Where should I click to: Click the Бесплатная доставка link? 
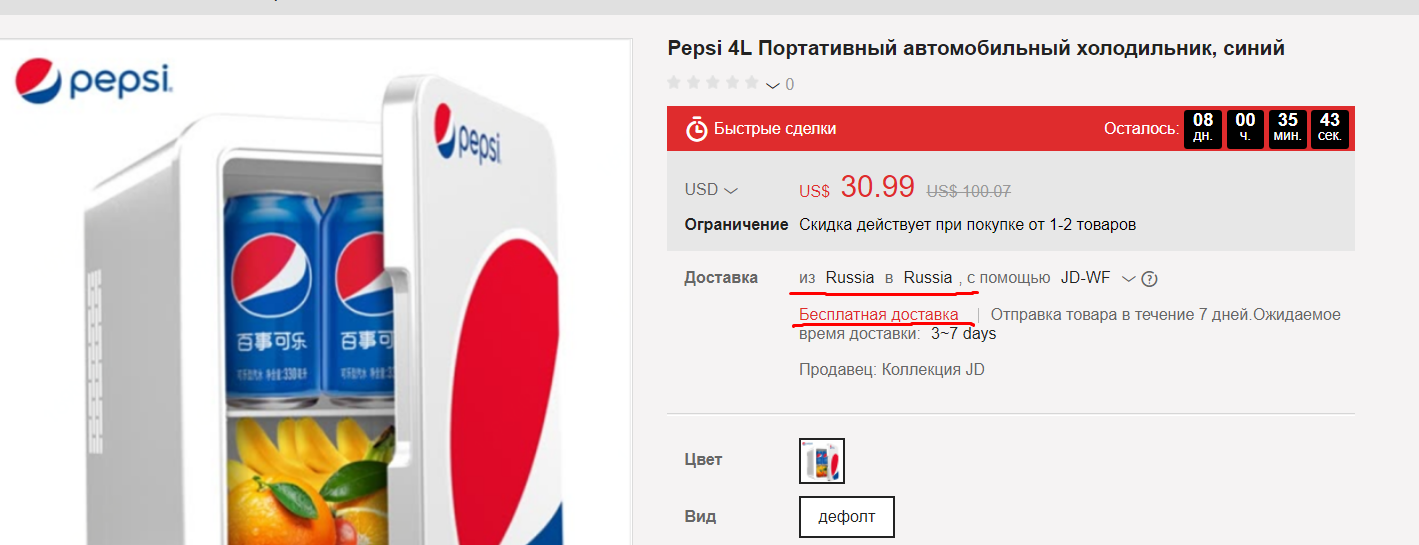[x=878, y=315]
